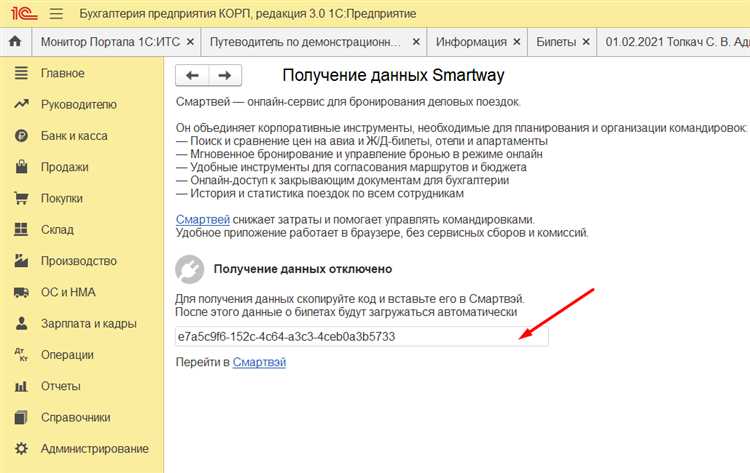Open the Руководителю section
Image resolution: width=750 pixels, height=473 pixels.
click(79, 104)
